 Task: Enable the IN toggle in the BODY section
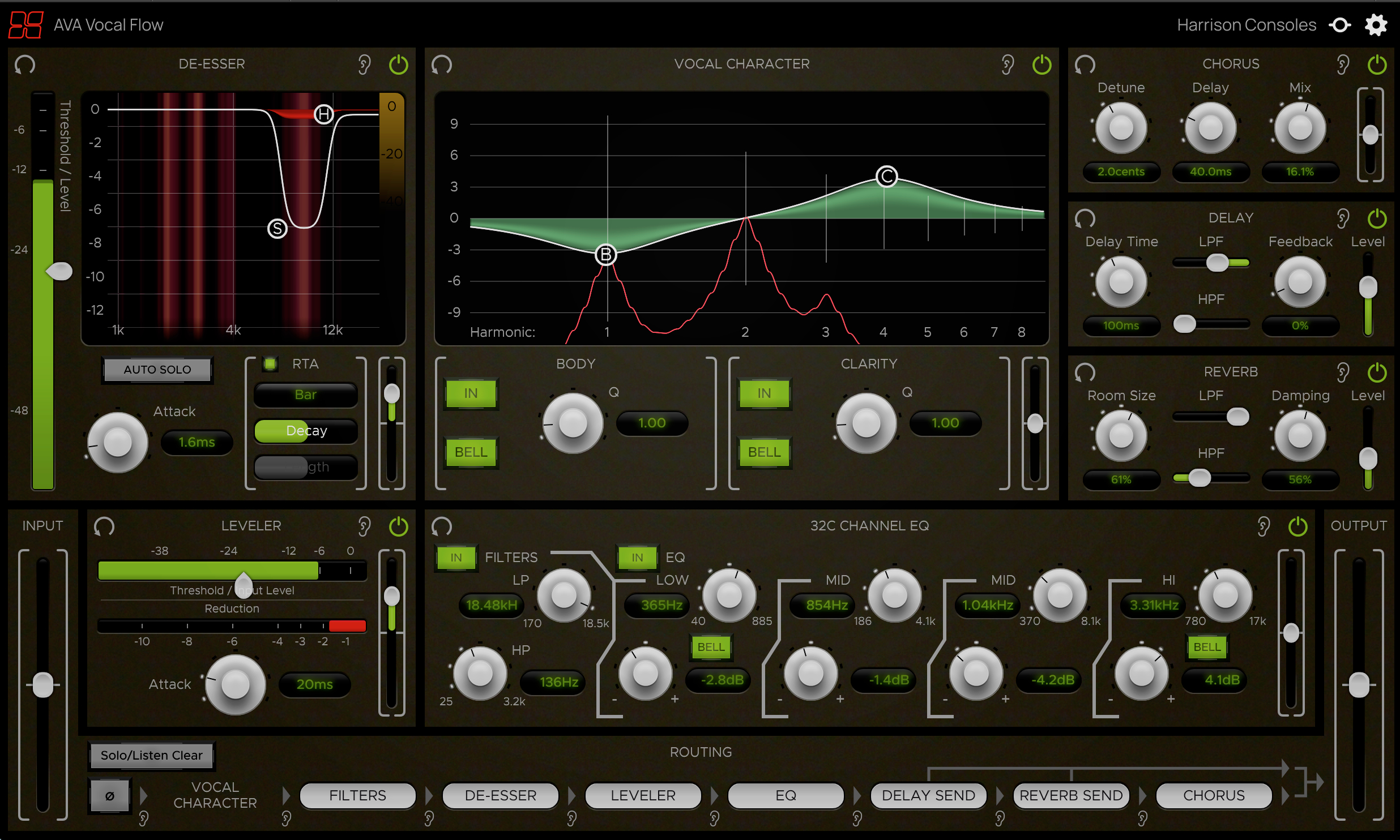click(x=471, y=393)
